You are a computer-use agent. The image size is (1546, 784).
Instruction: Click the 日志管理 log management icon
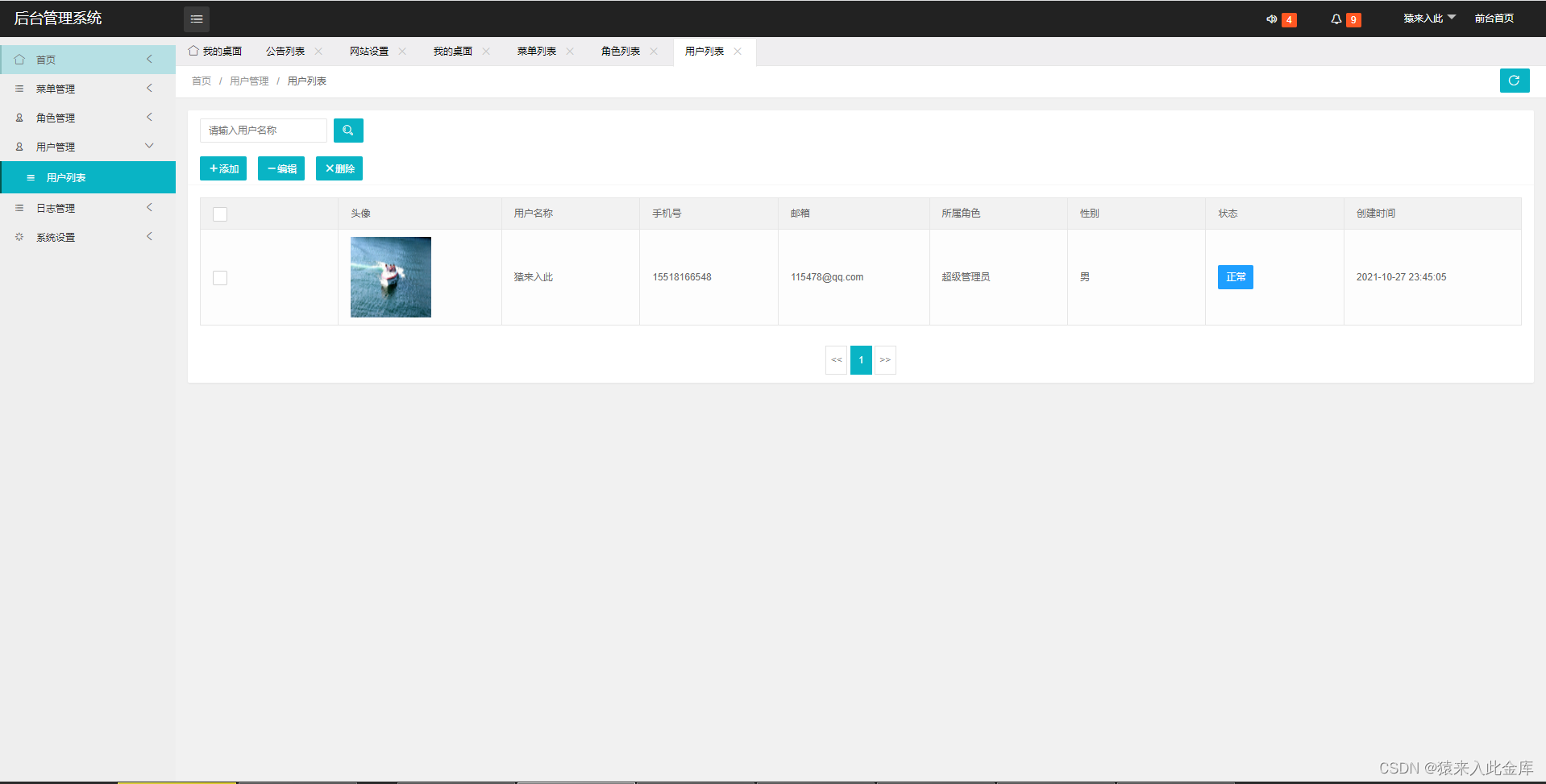tap(19, 207)
